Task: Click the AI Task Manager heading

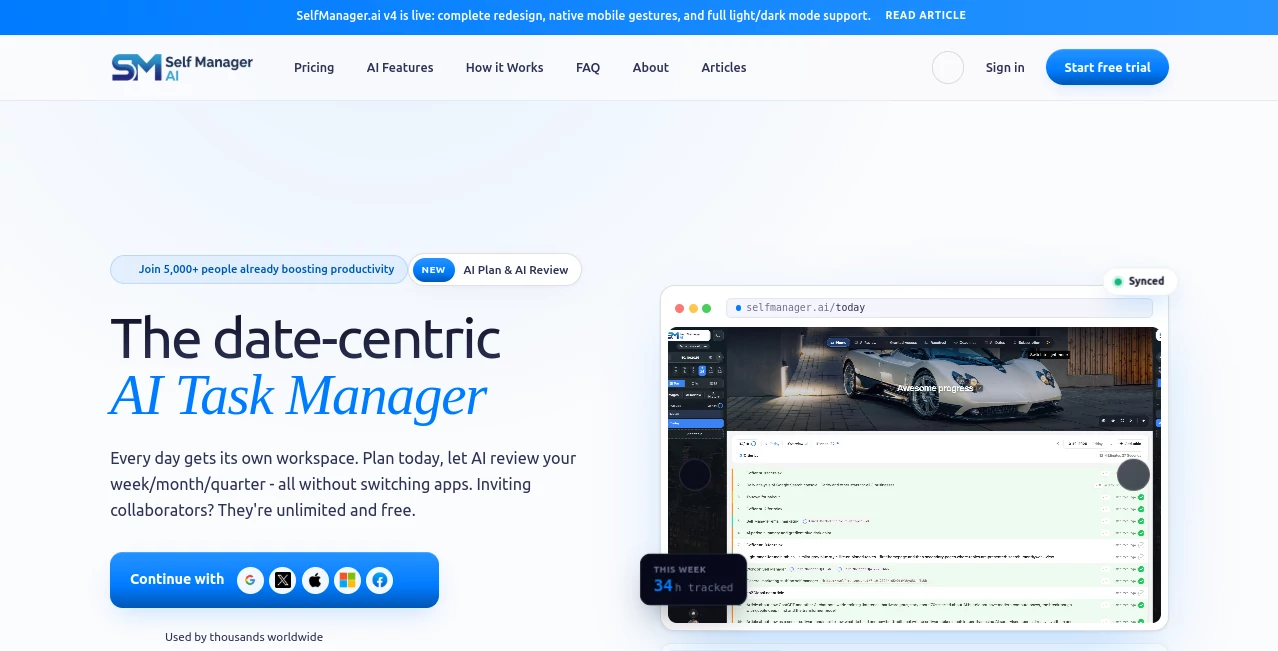Action: [298, 396]
